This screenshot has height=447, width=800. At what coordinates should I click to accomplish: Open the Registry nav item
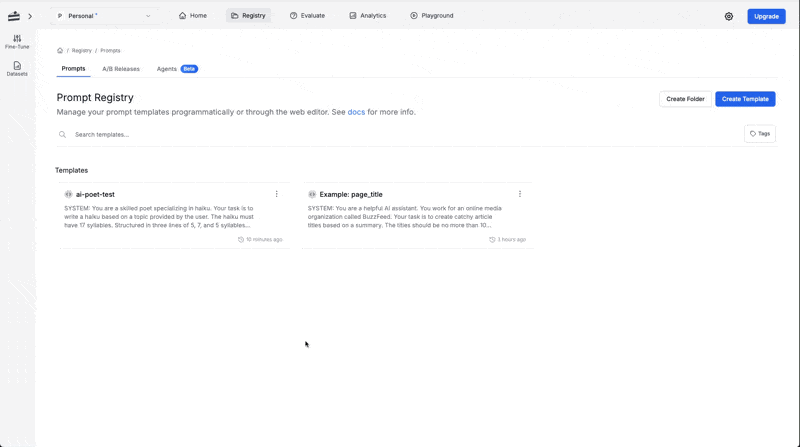click(248, 16)
